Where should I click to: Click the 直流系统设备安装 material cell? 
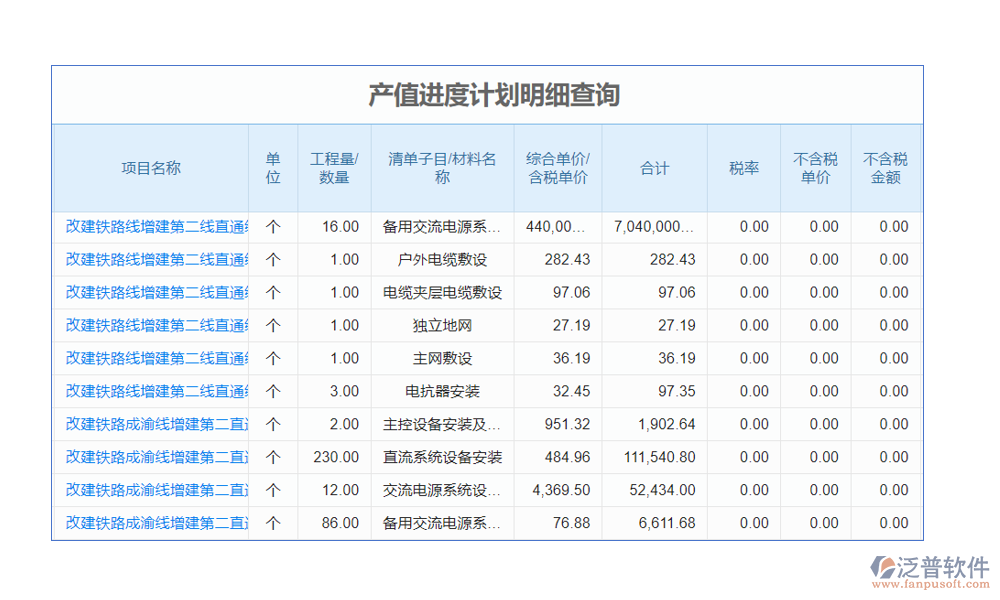[441, 457]
